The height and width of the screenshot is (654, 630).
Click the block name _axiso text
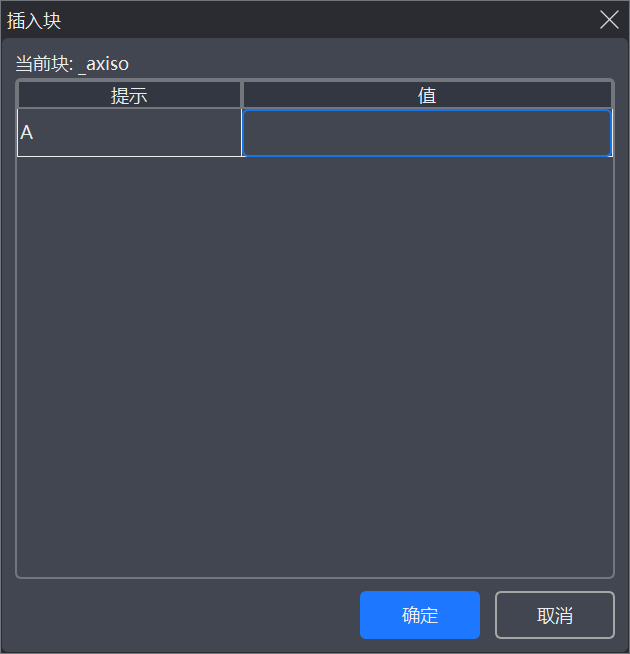click(103, 64)
